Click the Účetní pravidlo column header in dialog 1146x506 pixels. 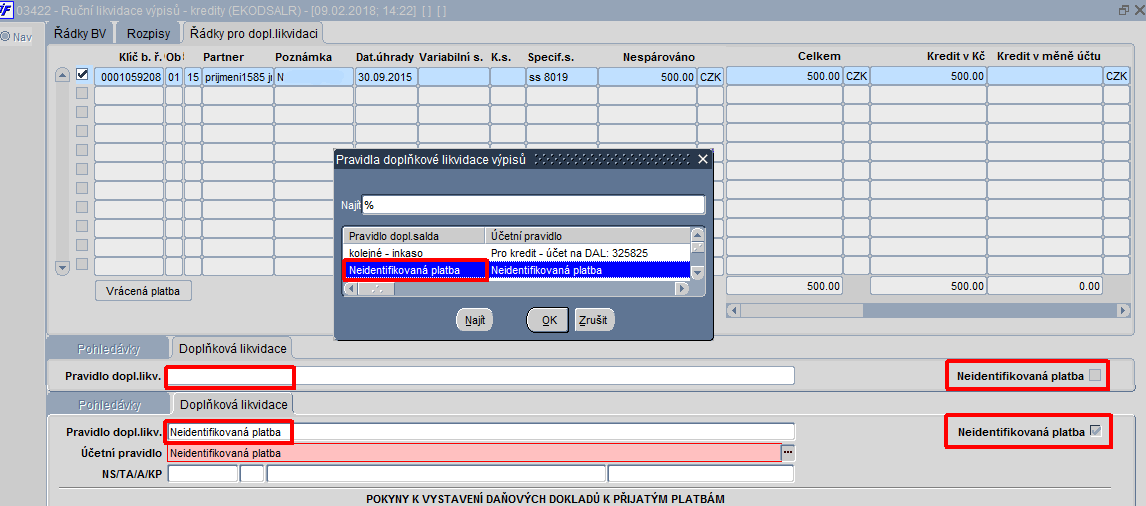click(x=588, y=235)
